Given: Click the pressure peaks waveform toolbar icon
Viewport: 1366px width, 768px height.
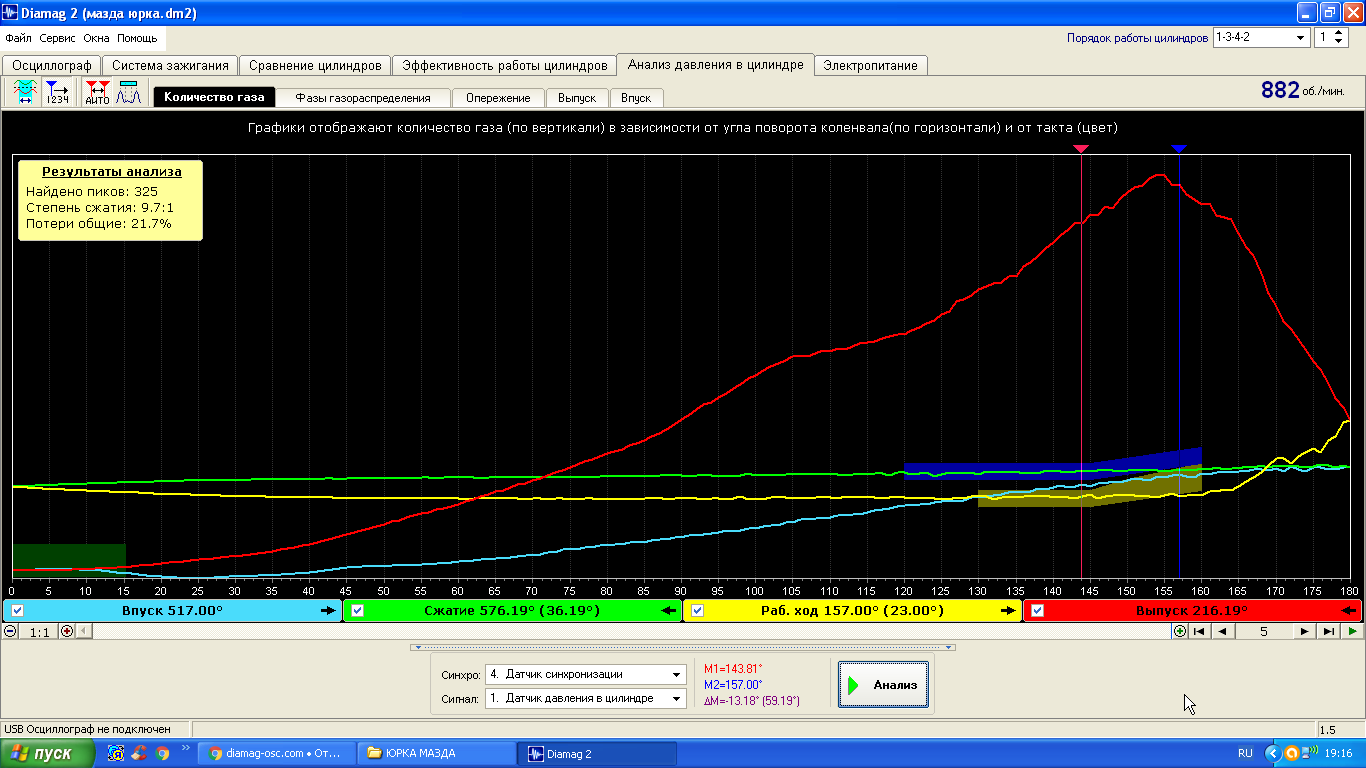Looking at the screenshot, I should (x=128, y=93).
